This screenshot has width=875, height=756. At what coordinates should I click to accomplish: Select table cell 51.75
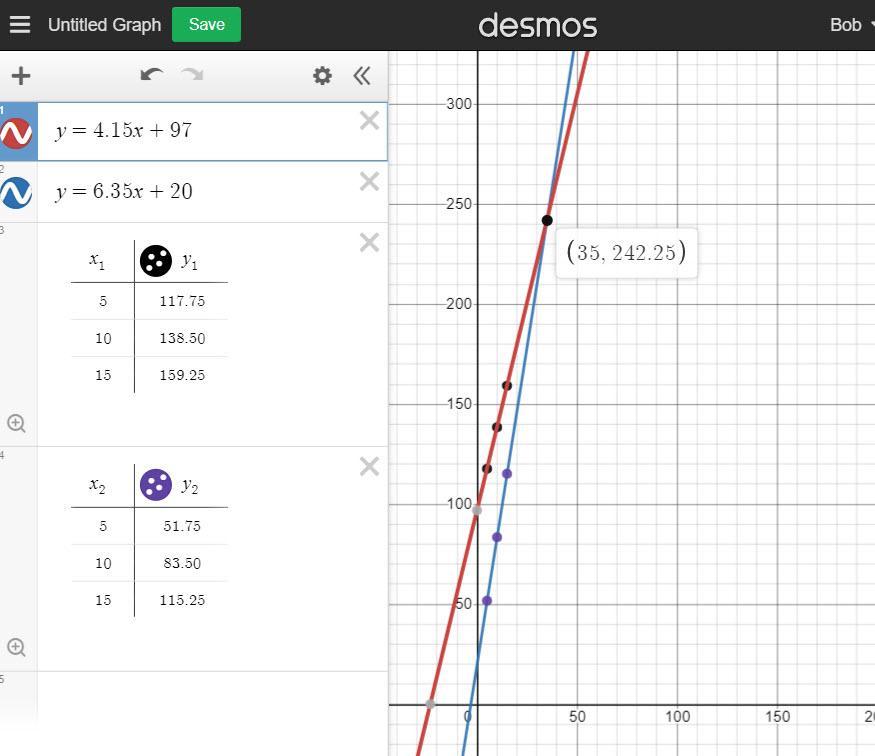[182, 526]
